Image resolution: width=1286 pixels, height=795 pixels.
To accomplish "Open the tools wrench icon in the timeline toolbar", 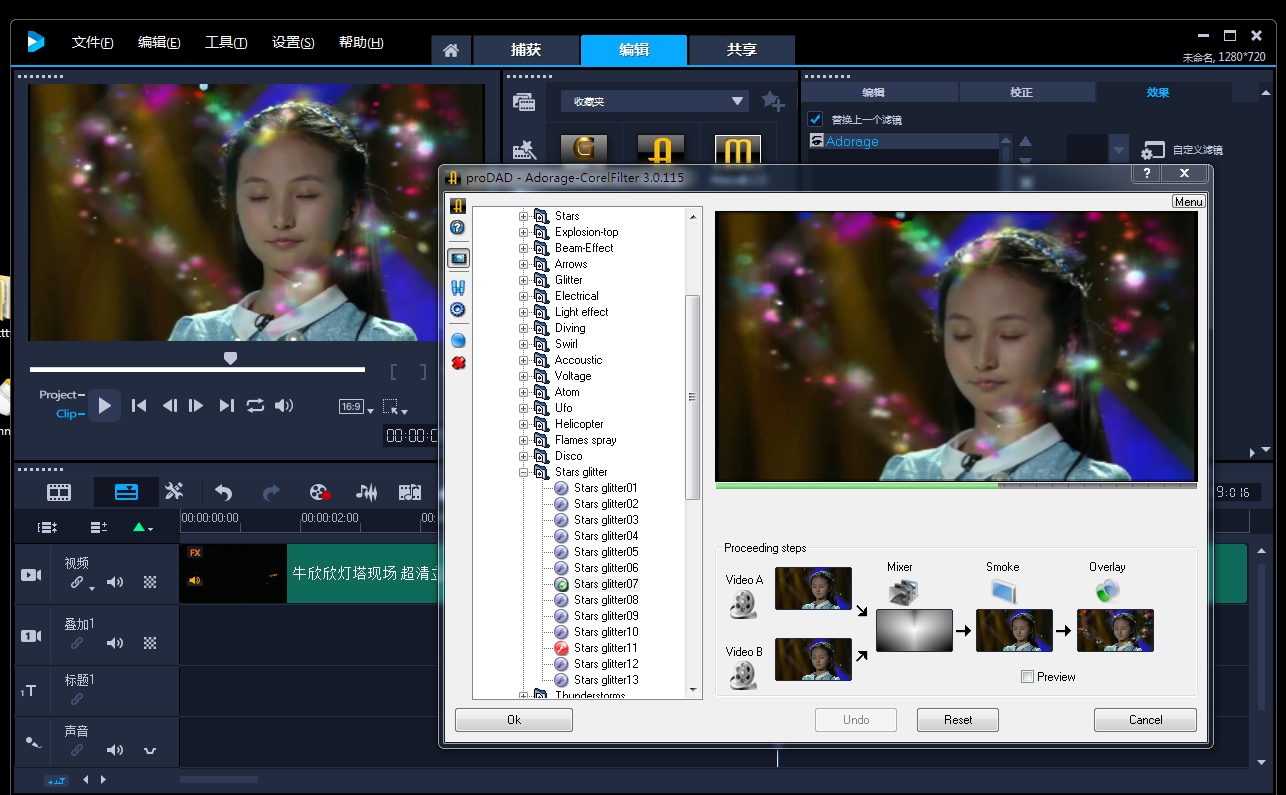I will pos(174,492).
